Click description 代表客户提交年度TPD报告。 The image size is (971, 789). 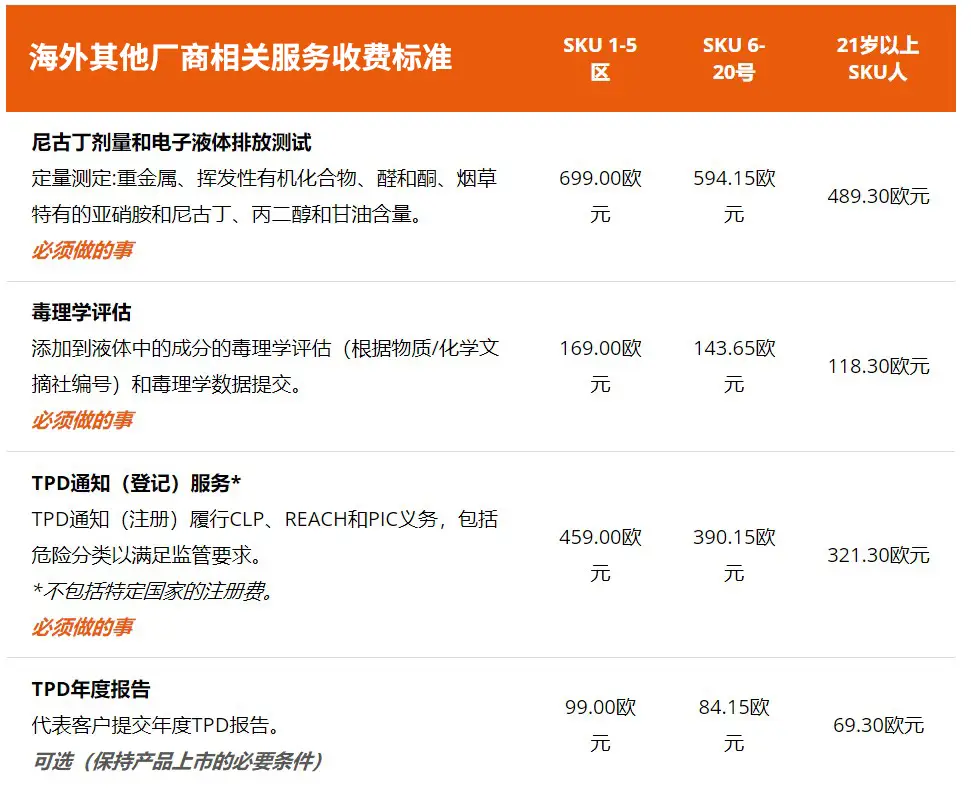coord(155,725)
